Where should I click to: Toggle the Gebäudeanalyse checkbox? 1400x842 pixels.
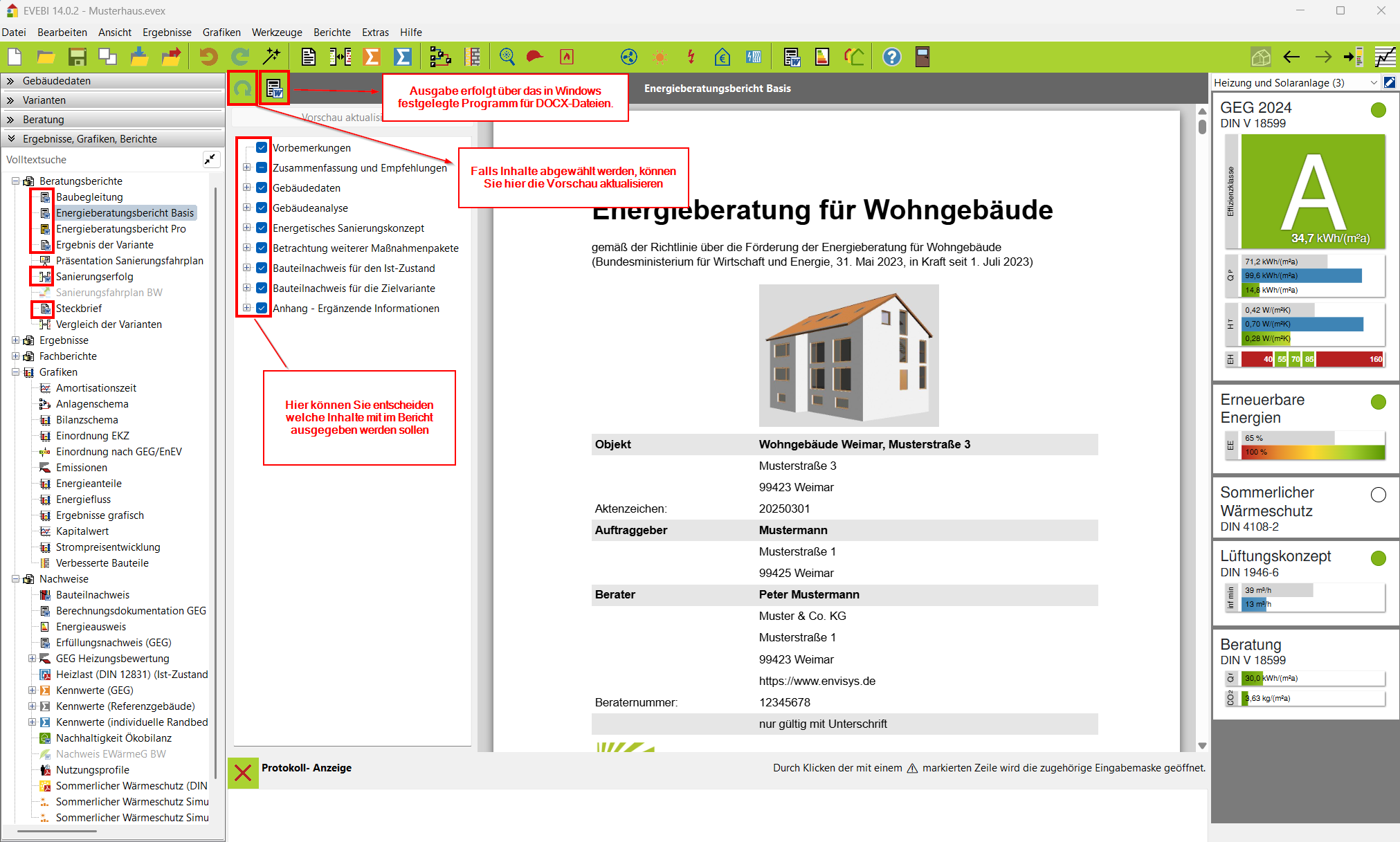coord(262,208)
